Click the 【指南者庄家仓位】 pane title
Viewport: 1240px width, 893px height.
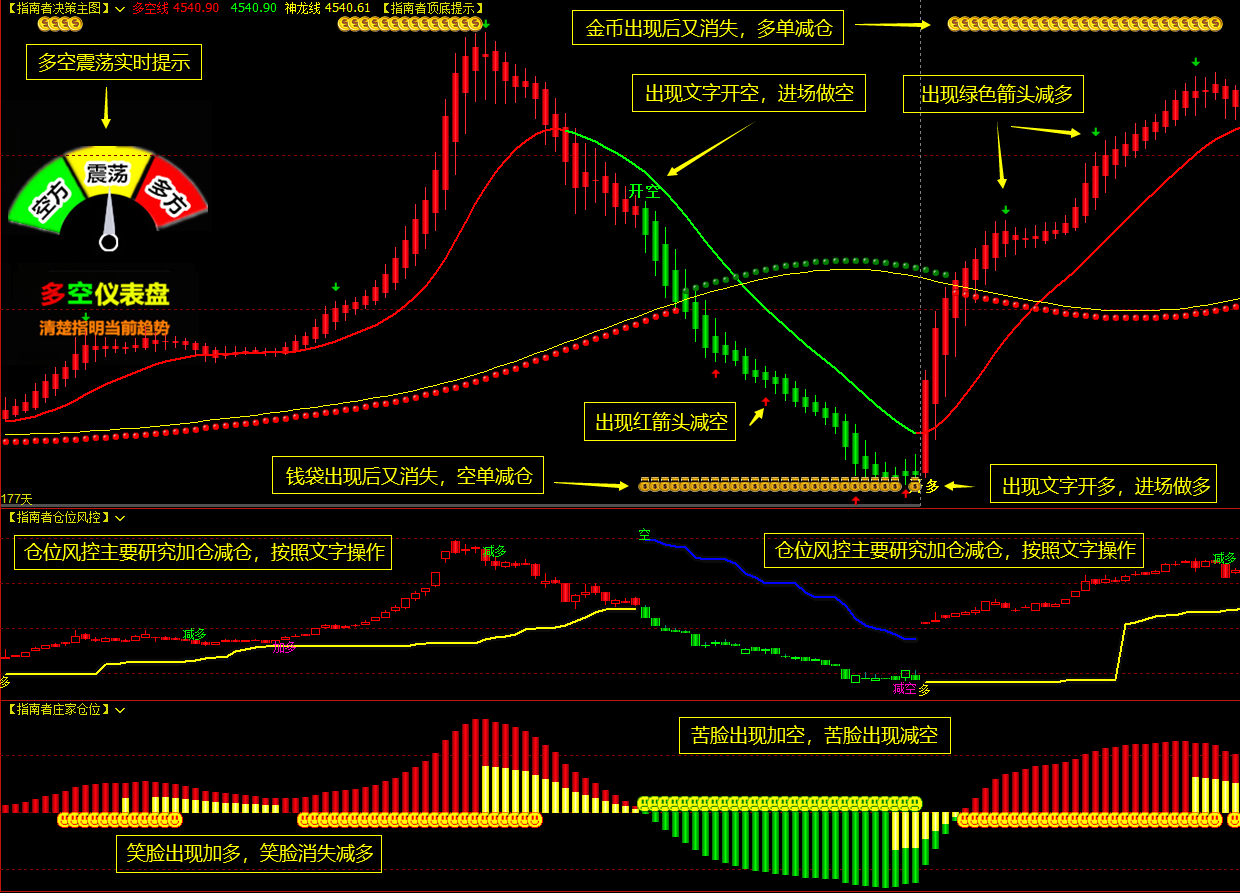(x=58, y=709)
